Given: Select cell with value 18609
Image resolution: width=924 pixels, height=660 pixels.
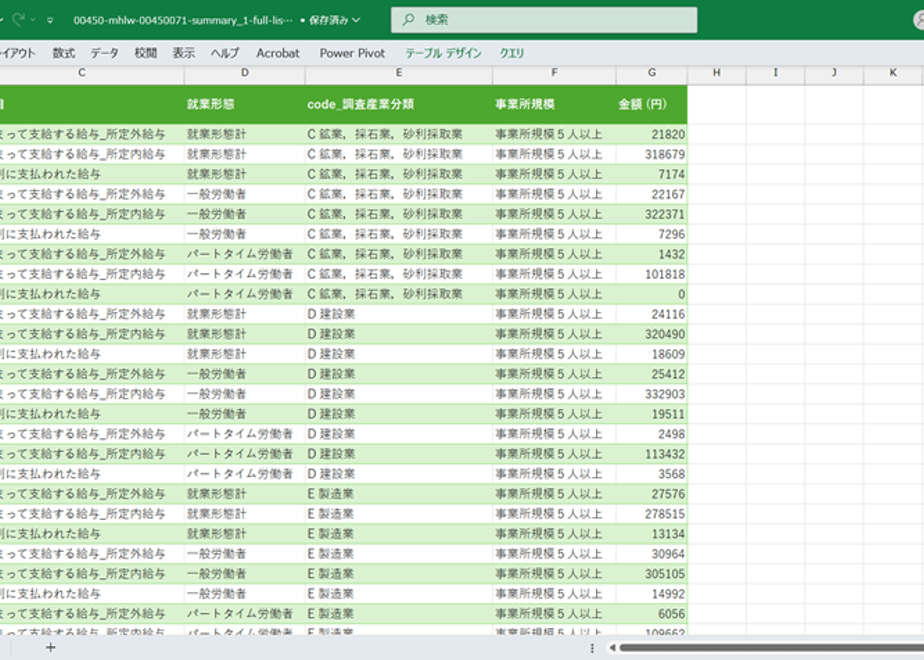Looking at the screenshot, I should (x=652, y=354).
